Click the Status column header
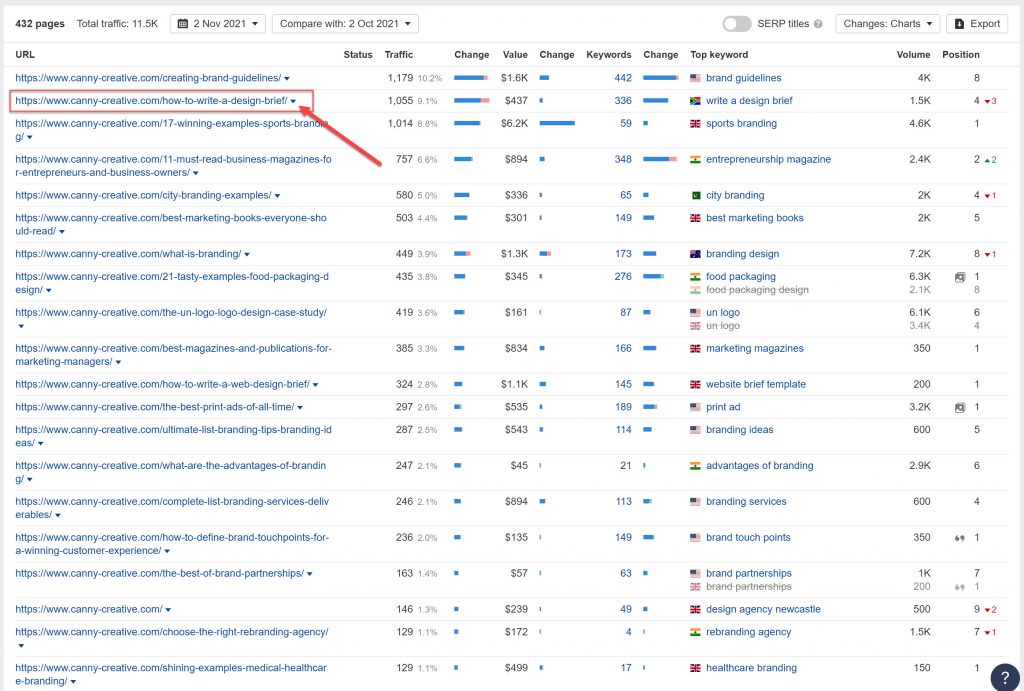1024x691 pixels. (x=358, y=55)
